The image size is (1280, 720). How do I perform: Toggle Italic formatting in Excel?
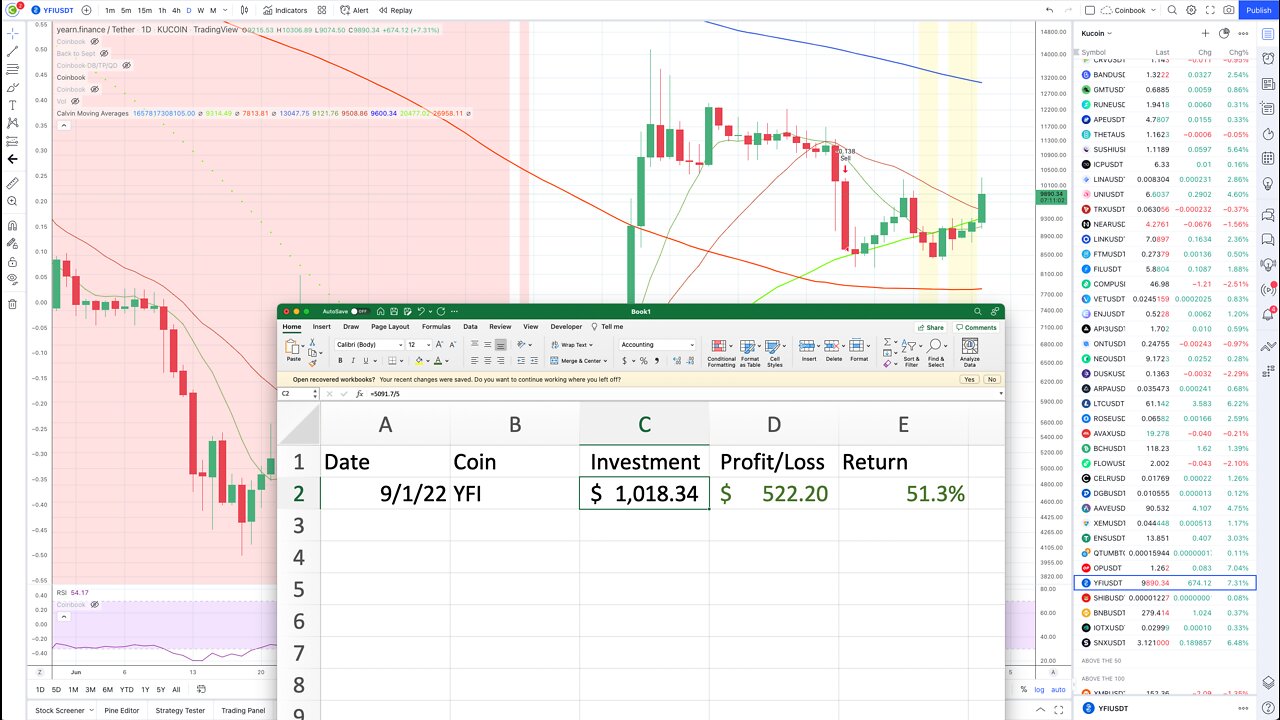coord(353,360)
